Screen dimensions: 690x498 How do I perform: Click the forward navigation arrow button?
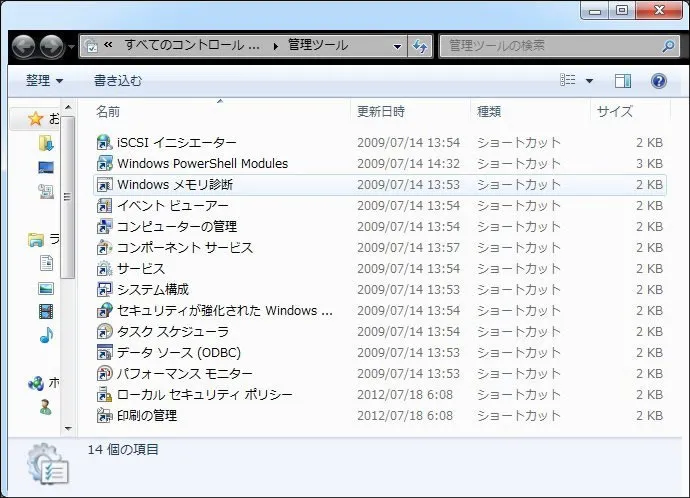(x=51, y=47)
